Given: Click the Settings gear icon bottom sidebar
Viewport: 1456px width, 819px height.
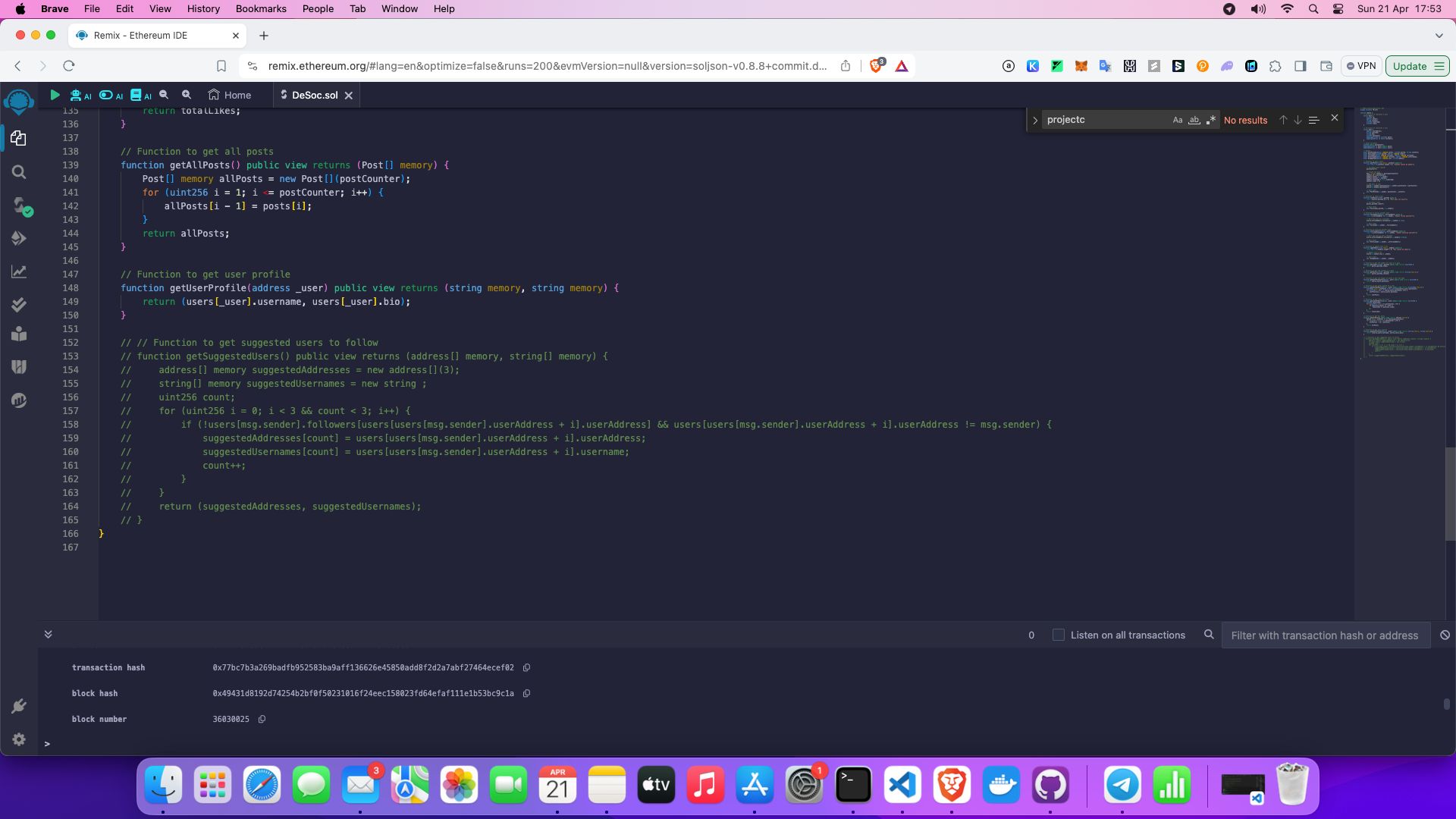Looking at the screenshot, I should point(18,739).
